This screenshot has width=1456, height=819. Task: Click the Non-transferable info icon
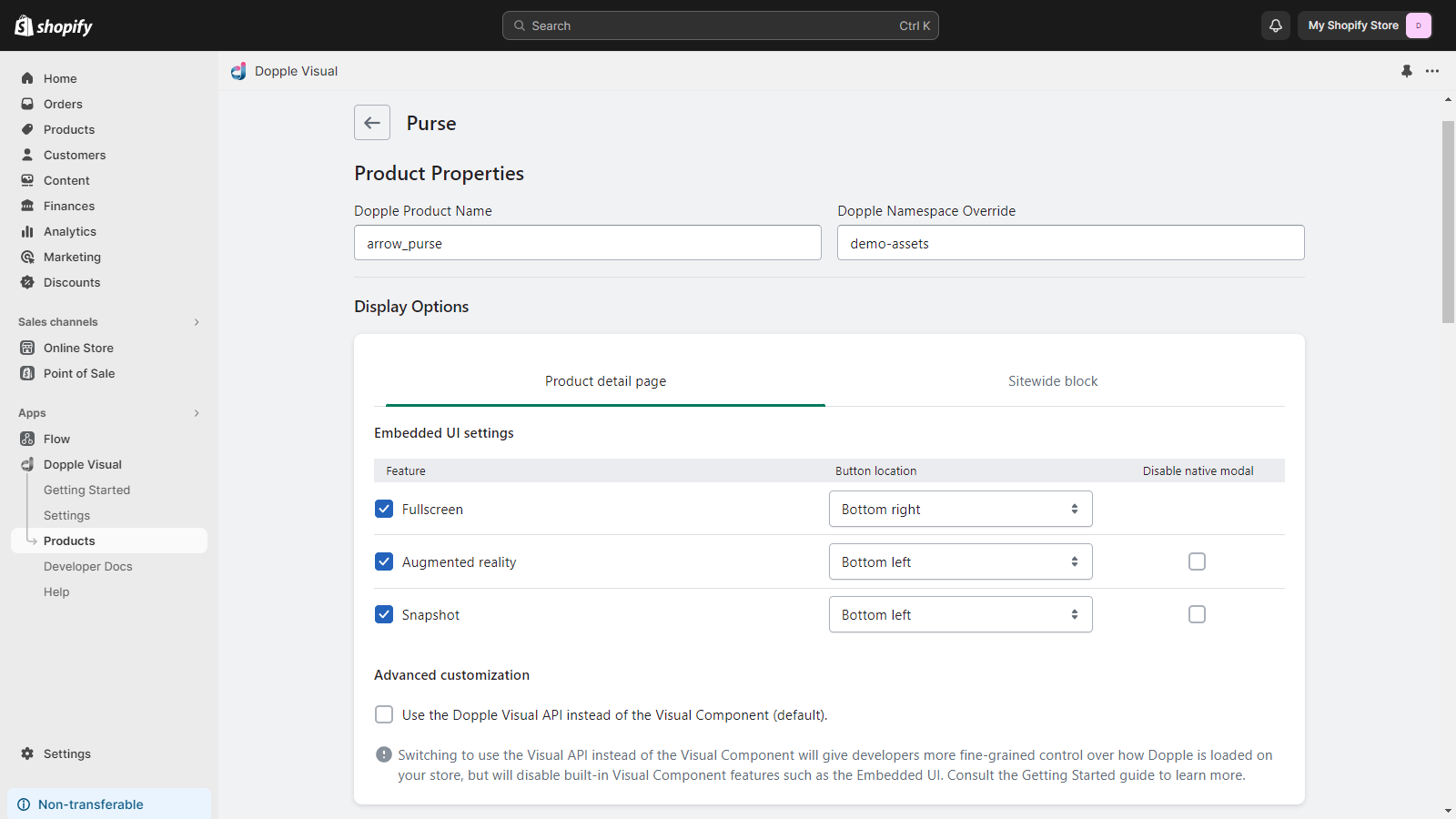[24, 804]
